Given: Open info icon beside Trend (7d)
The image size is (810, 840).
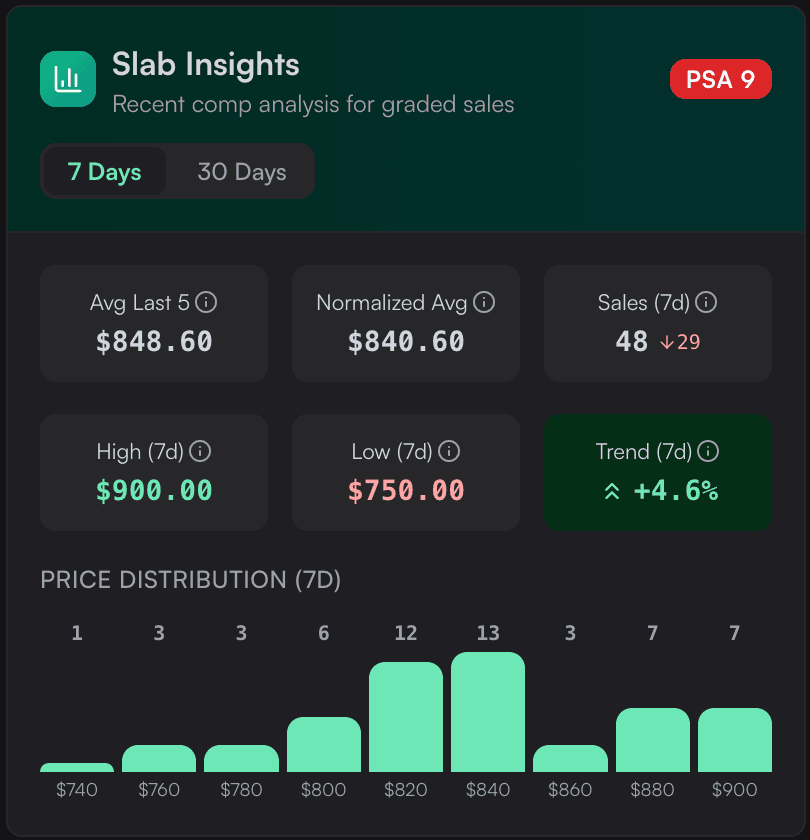Looking at the screenshot, I should click(x=708, y=451).
